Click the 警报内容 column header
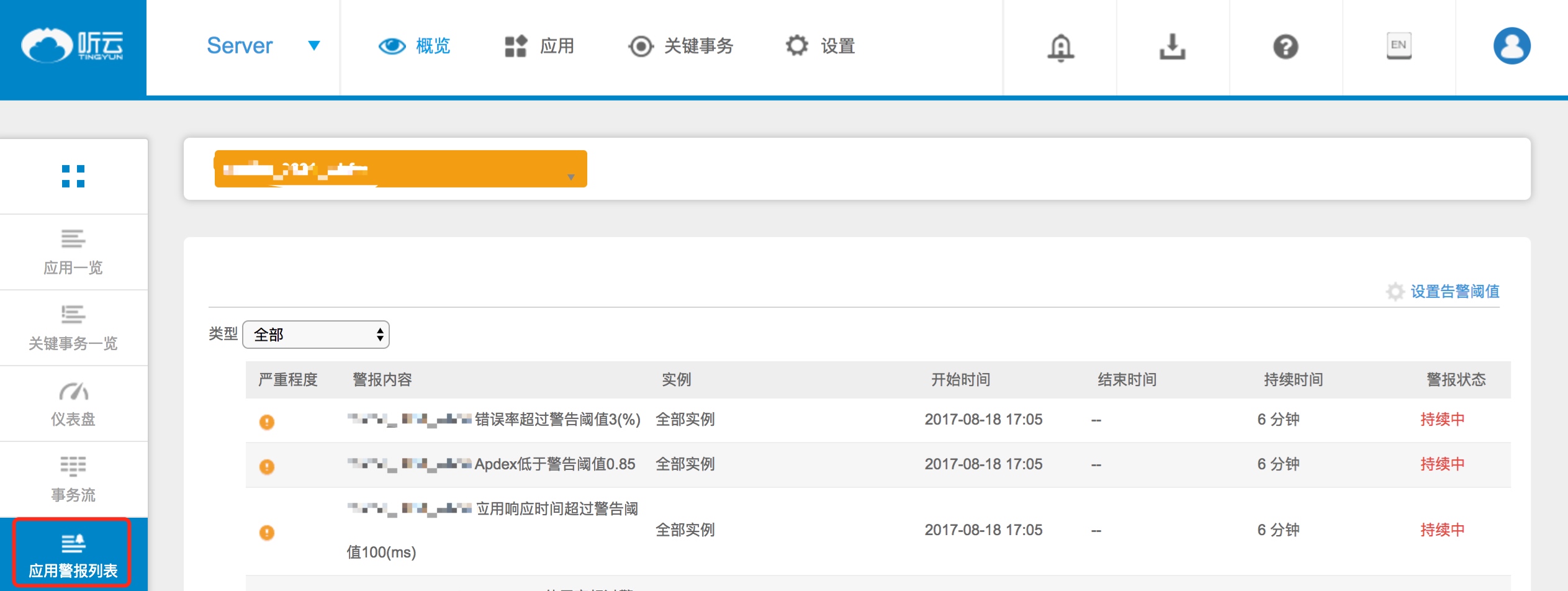This screenshot has width=1568, height=591. [382, 379]
